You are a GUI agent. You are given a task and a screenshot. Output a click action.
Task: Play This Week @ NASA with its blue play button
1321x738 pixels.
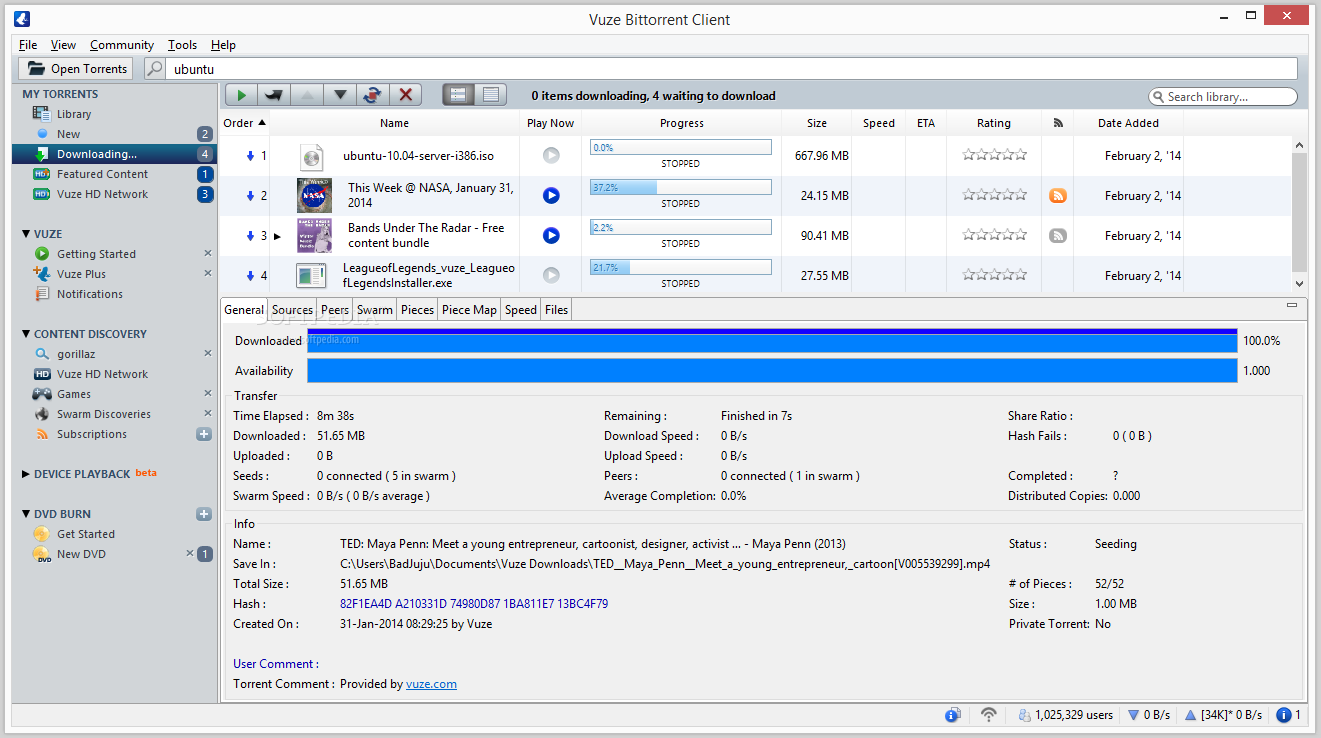point(551,196)
